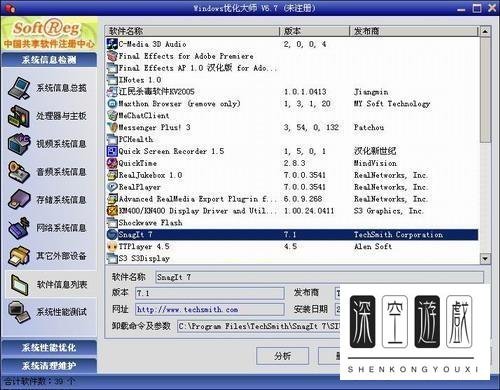The width and height of the screenshot is (500, 390).
Task: Click the vertical scrollbar thumb in list
Action: (485, 90)
